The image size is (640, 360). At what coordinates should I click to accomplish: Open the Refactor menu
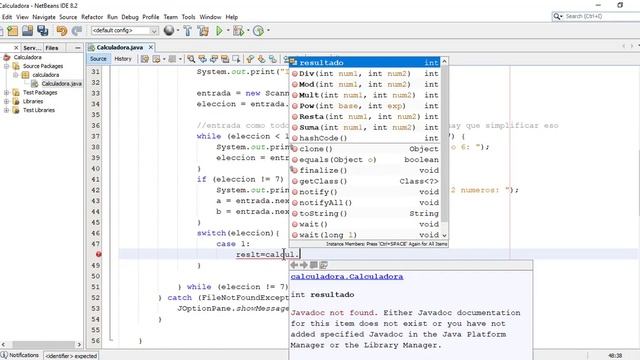pos(92,17)
